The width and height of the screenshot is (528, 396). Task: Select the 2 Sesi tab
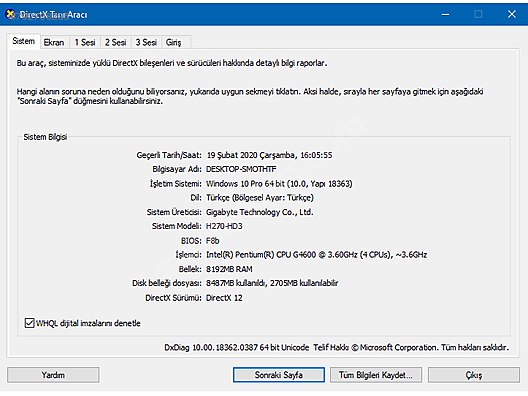coord(116,42)
